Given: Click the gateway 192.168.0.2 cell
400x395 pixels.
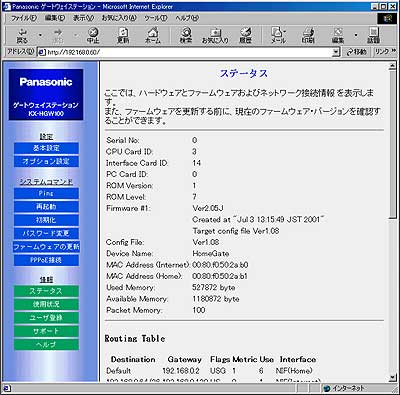Looking at the screenshot, I should (x=181, y=371).
